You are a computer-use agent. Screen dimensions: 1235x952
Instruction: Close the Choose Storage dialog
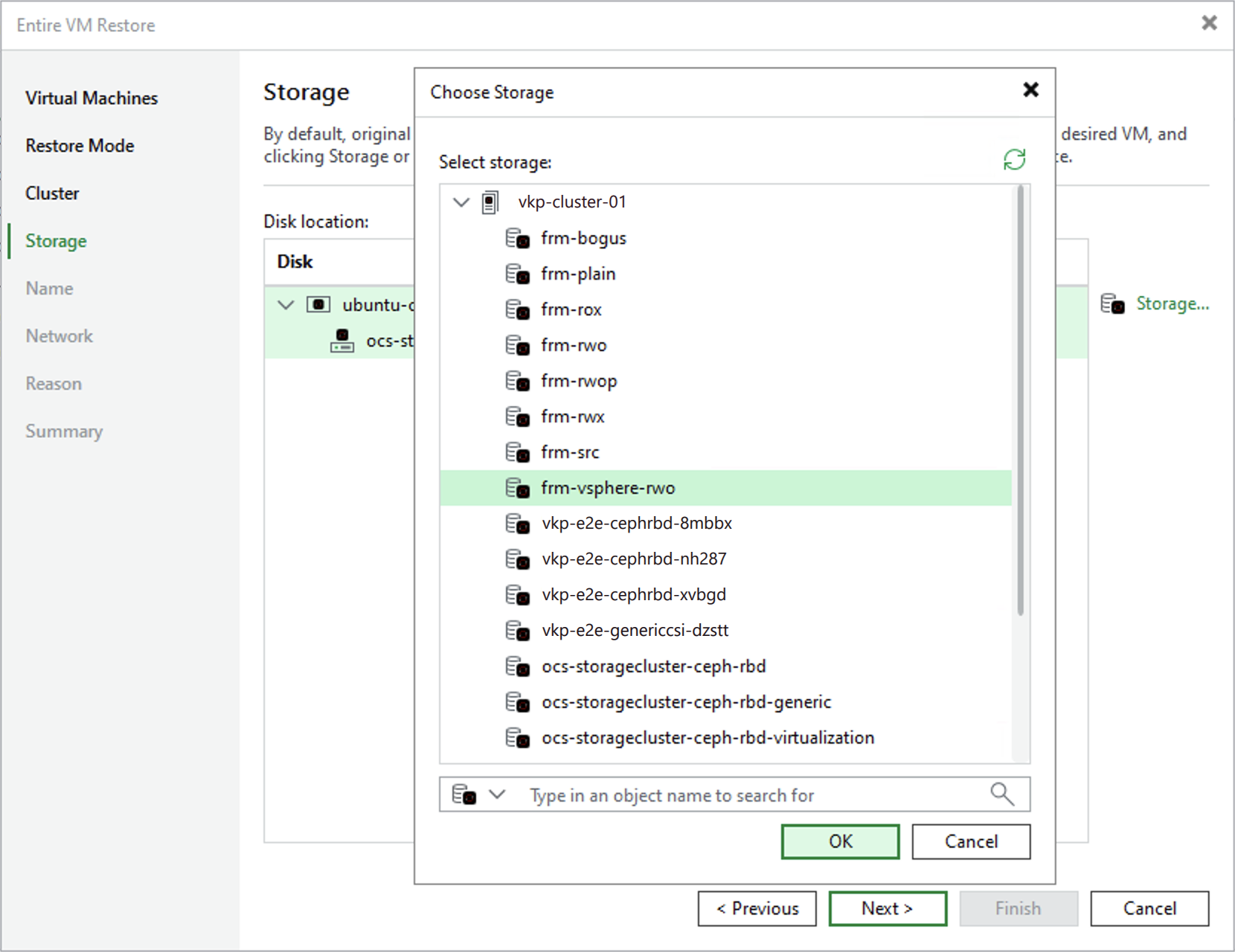coord(1030,90)
